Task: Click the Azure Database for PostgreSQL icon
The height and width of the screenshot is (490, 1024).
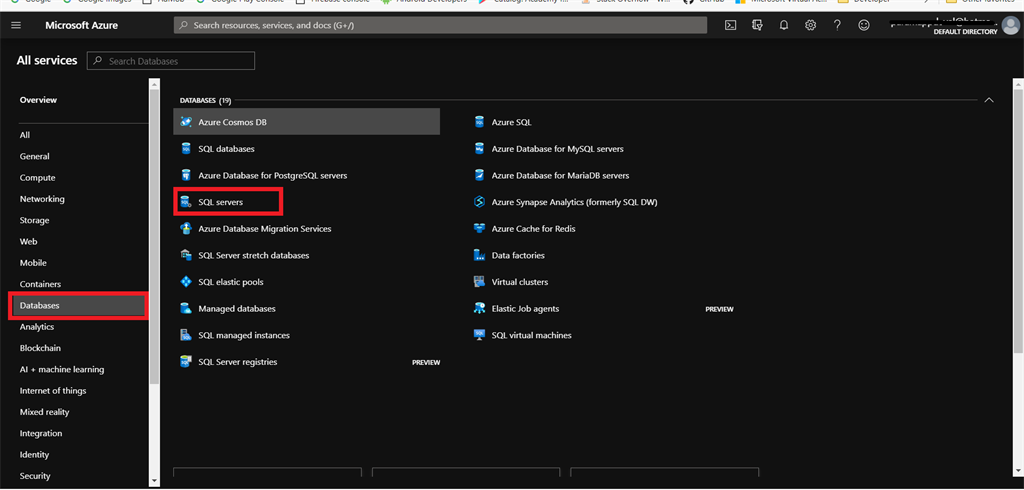Action: click(186, 176)
